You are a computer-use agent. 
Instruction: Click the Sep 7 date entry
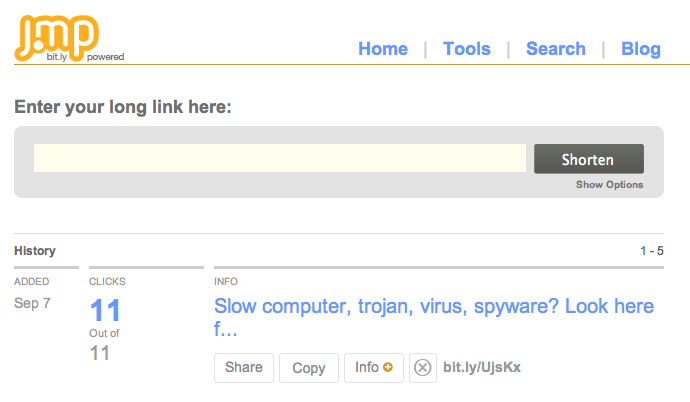pos(32,303)
